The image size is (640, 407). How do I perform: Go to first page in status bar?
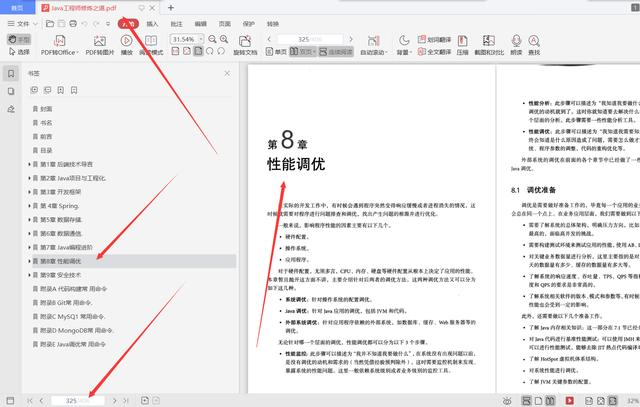(x=29, y=401)
